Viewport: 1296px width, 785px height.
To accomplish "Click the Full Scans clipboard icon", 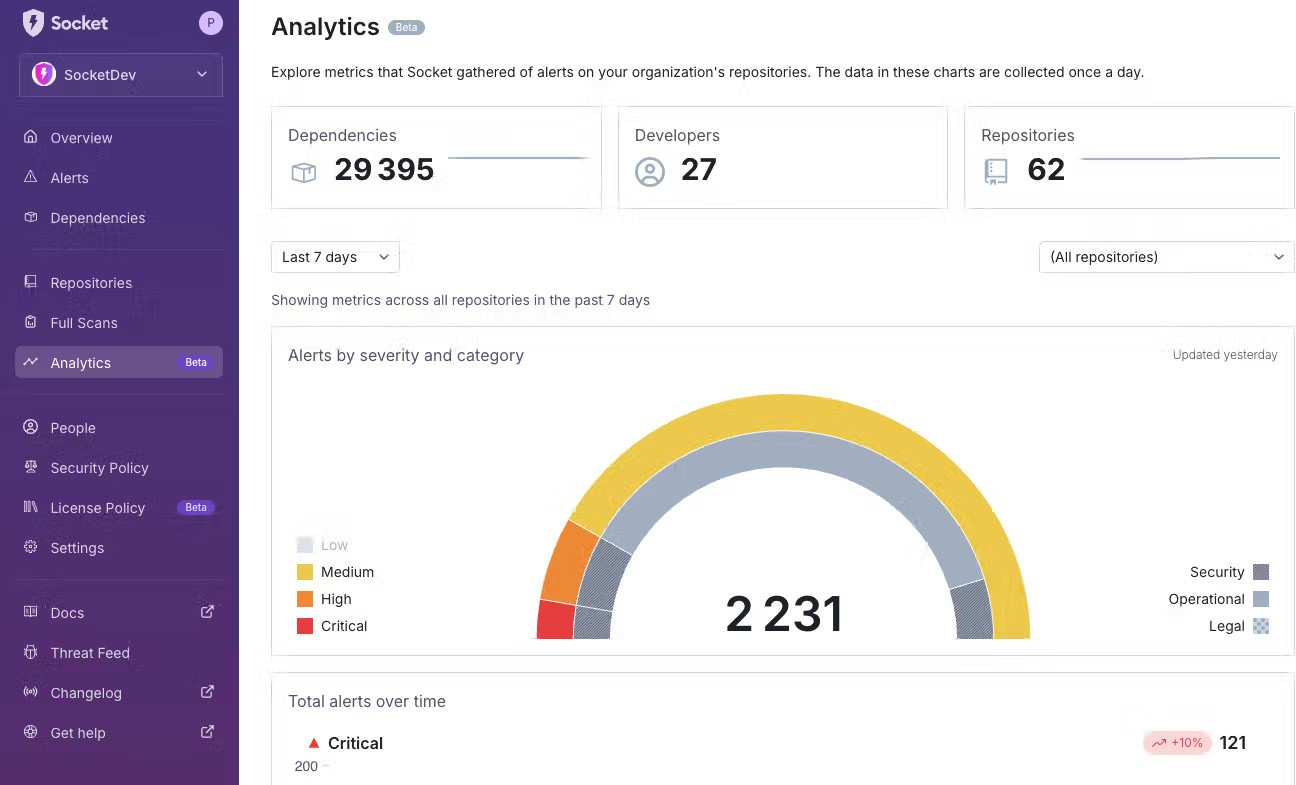I will click(x=31, y=322).
